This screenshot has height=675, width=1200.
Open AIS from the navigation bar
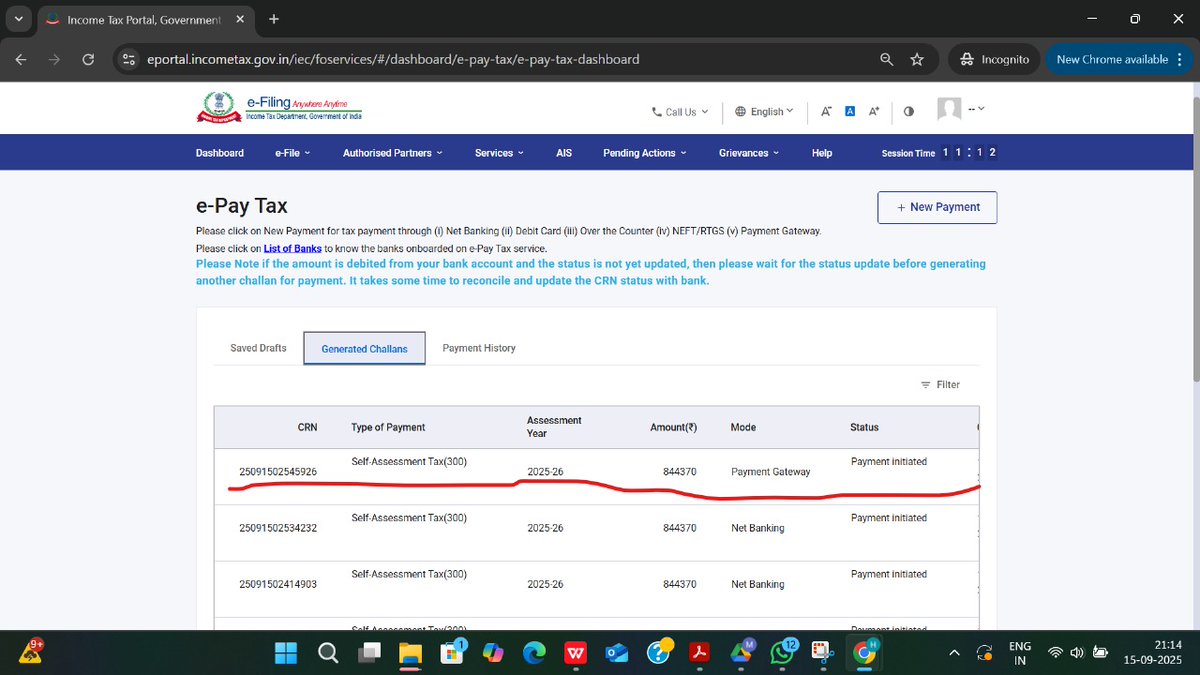pos(564,153)
